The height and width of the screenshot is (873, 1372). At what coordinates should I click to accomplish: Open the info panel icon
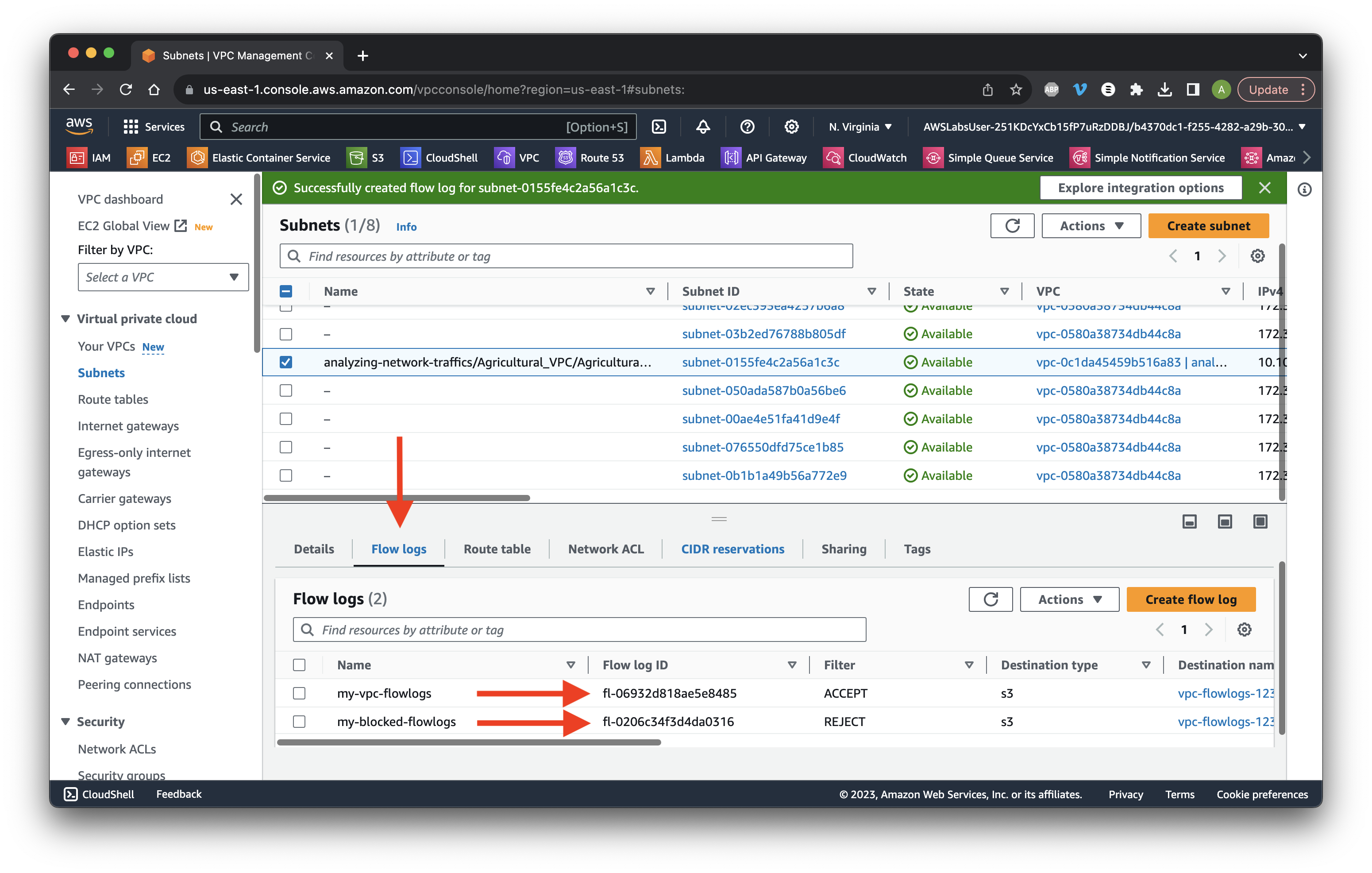pyautogui.click(x=1304, y=189)
